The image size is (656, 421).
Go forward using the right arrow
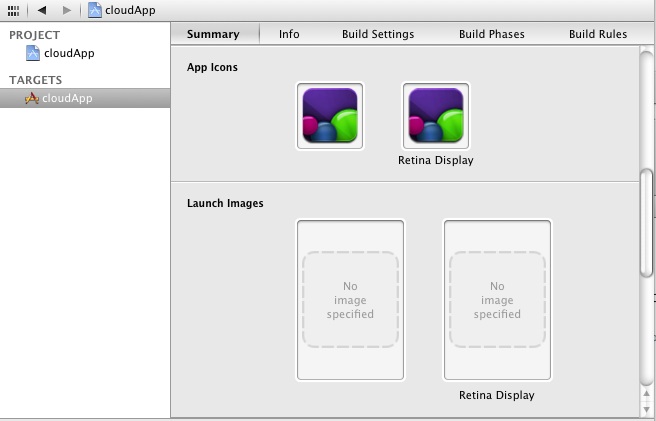tap(67, 10)
